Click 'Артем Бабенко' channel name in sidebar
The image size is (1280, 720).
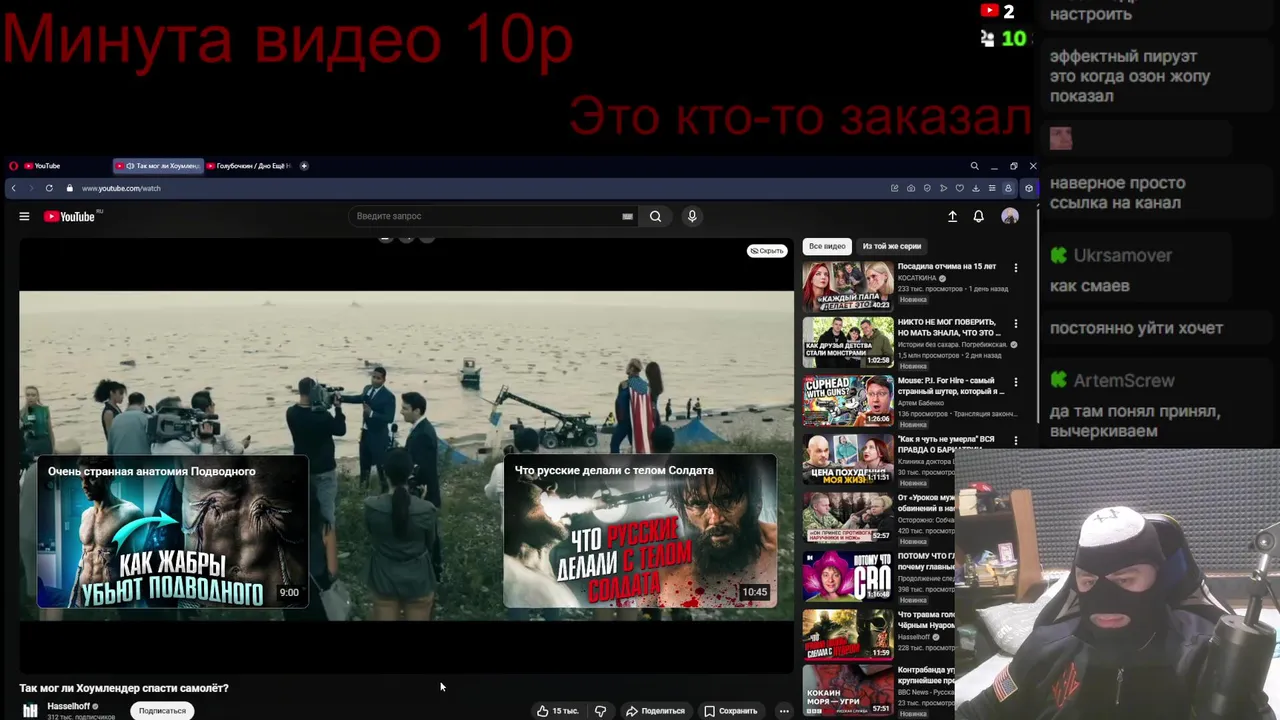click(x=920, y=403)
